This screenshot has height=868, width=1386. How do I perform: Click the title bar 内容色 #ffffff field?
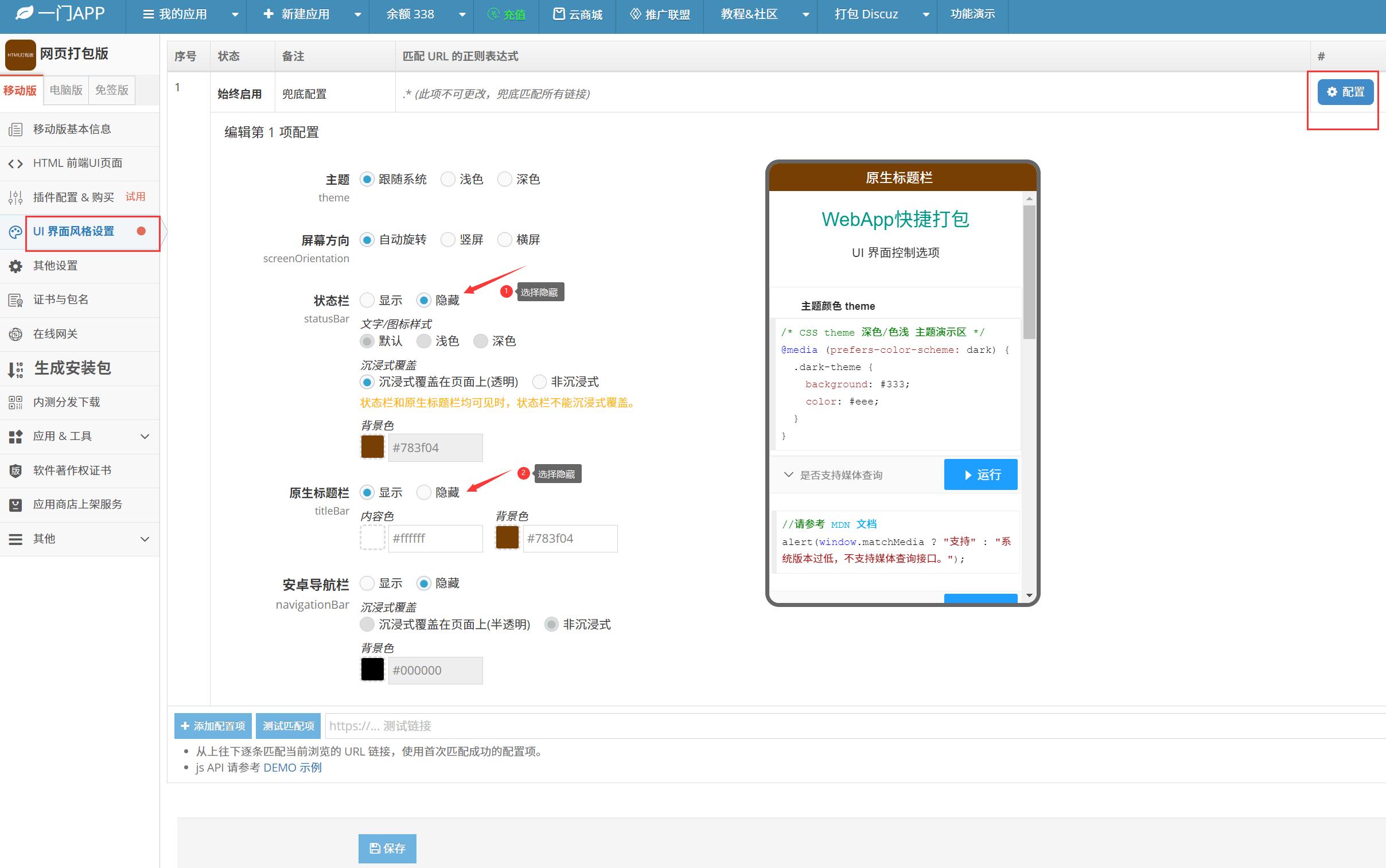click(435, 539)
